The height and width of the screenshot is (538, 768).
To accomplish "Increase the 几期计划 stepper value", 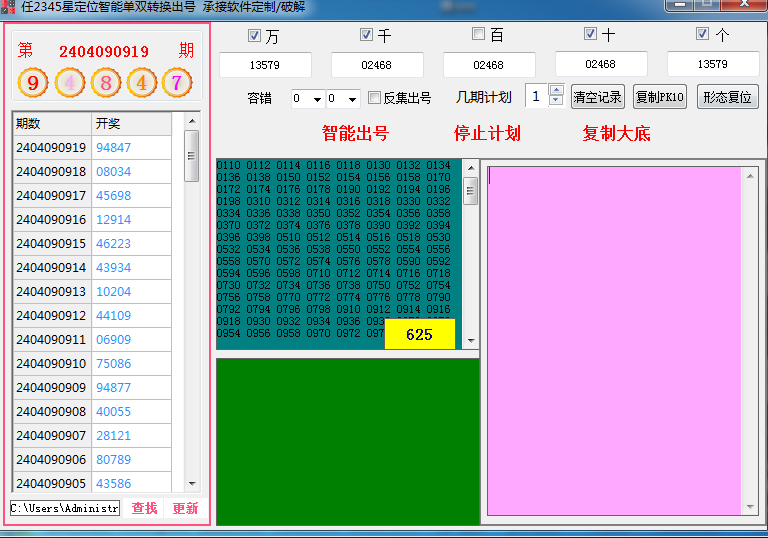I will (x=557, y=91).
